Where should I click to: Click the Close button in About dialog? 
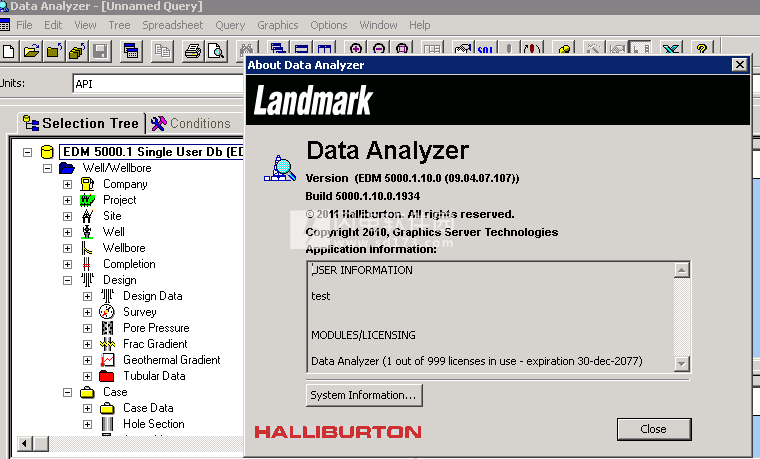click(654, 429)
